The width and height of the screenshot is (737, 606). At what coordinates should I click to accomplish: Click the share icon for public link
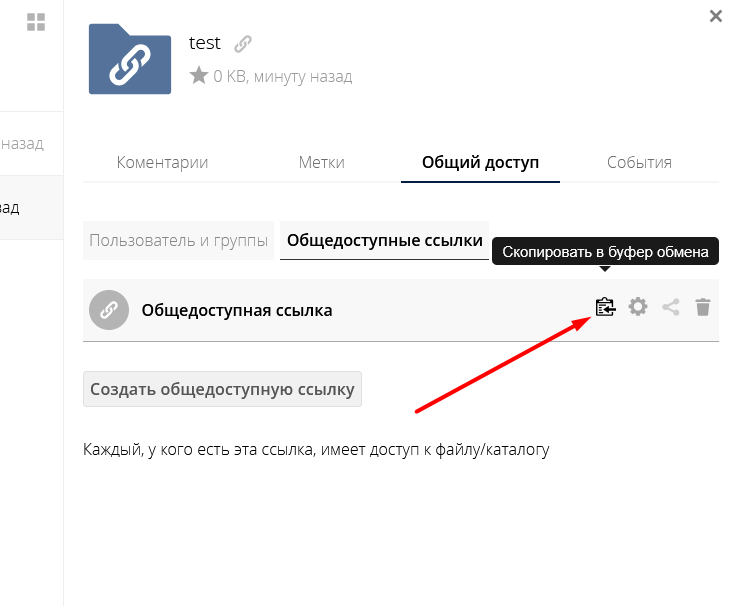click(x=671, y=308)
